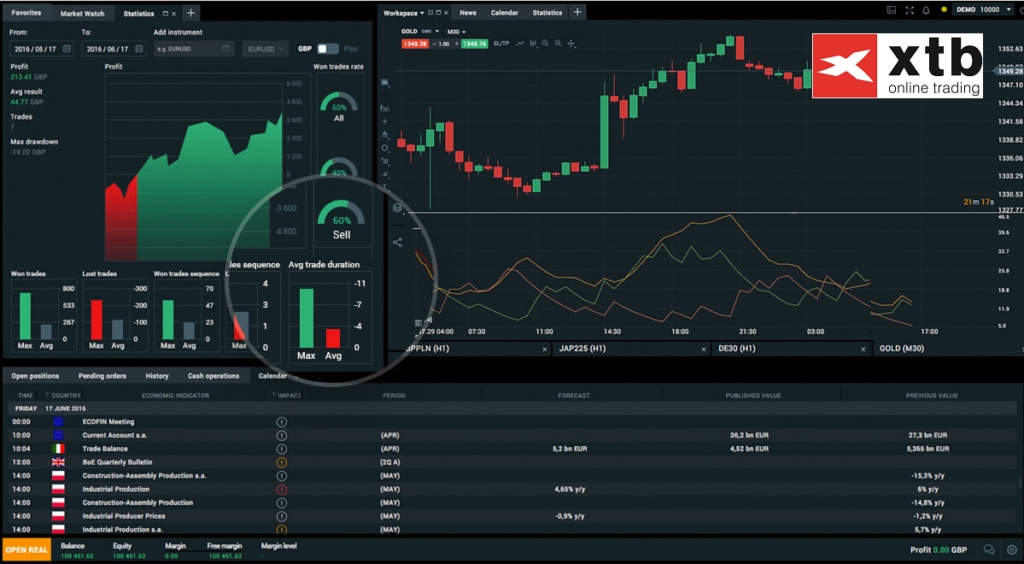Click the share chart icon
The height and width of the screenshot is (564, 1024).
(397, 242)
